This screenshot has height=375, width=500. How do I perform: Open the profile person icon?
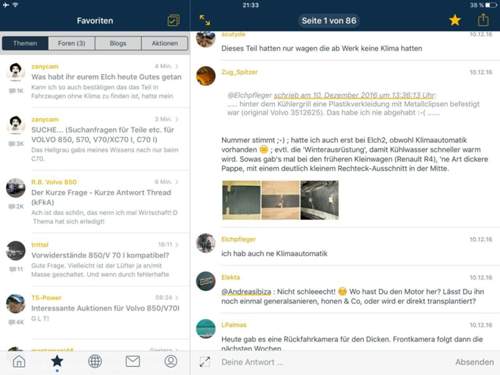(171, 361)
